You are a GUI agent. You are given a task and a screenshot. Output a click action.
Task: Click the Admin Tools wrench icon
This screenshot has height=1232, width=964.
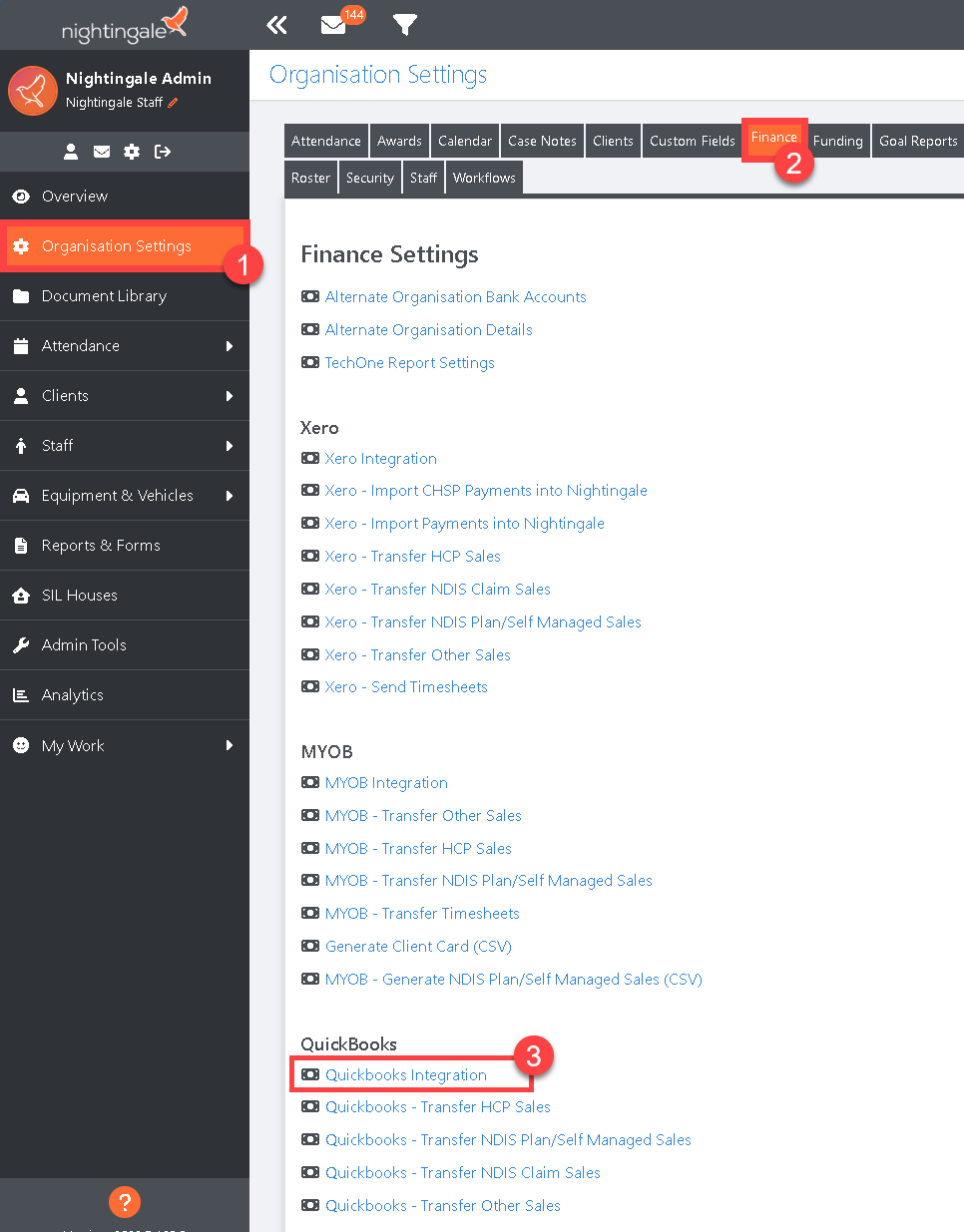pos(21,645)
